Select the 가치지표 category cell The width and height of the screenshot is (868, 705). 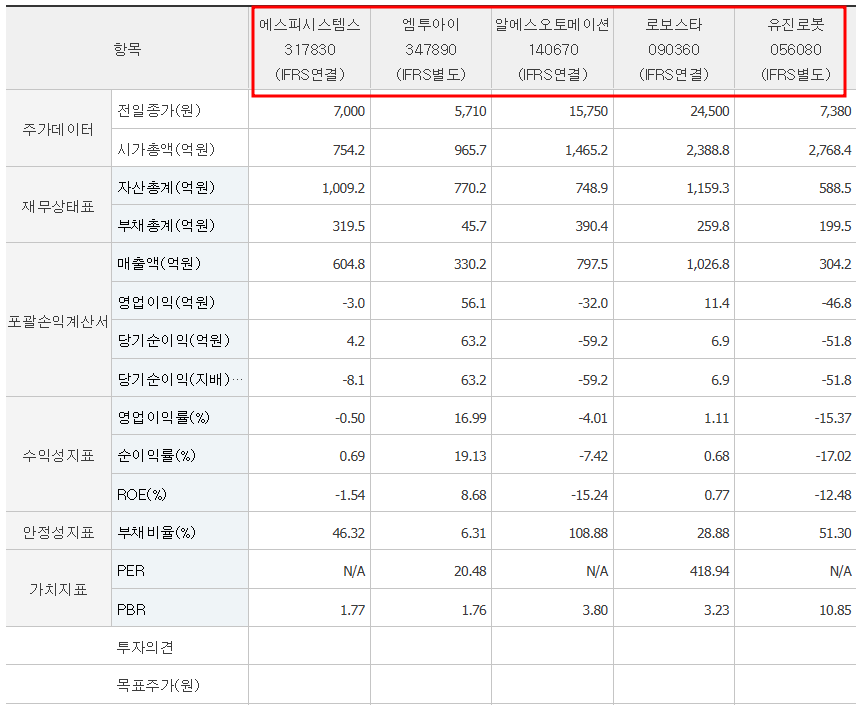pos(58,589)
